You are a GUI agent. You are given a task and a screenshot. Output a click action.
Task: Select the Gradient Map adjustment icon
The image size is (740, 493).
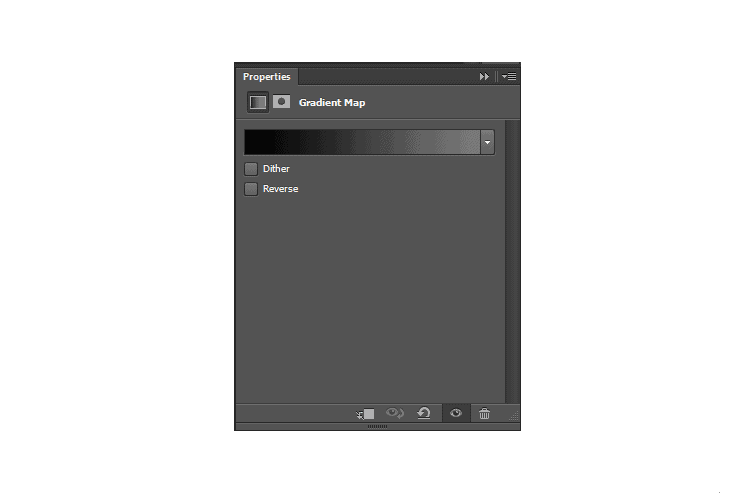(258, 102)
